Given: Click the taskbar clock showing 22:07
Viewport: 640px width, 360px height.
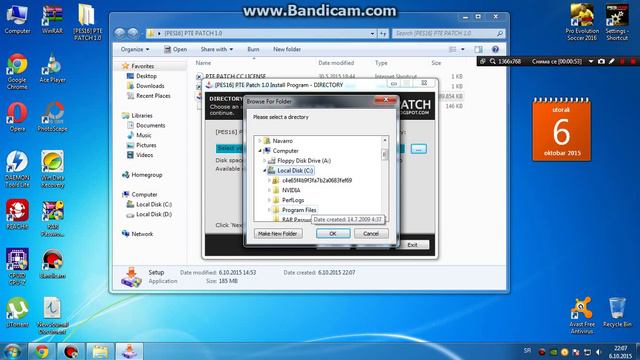Looking at the screenshot, I should 620,352.
